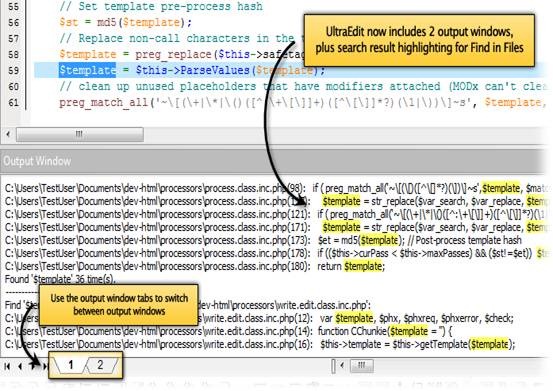The width and height of the screenshot is (553, 391).
Task: Click the editor horizontal scrollbar thumb
Action: (x=80, y=134)
